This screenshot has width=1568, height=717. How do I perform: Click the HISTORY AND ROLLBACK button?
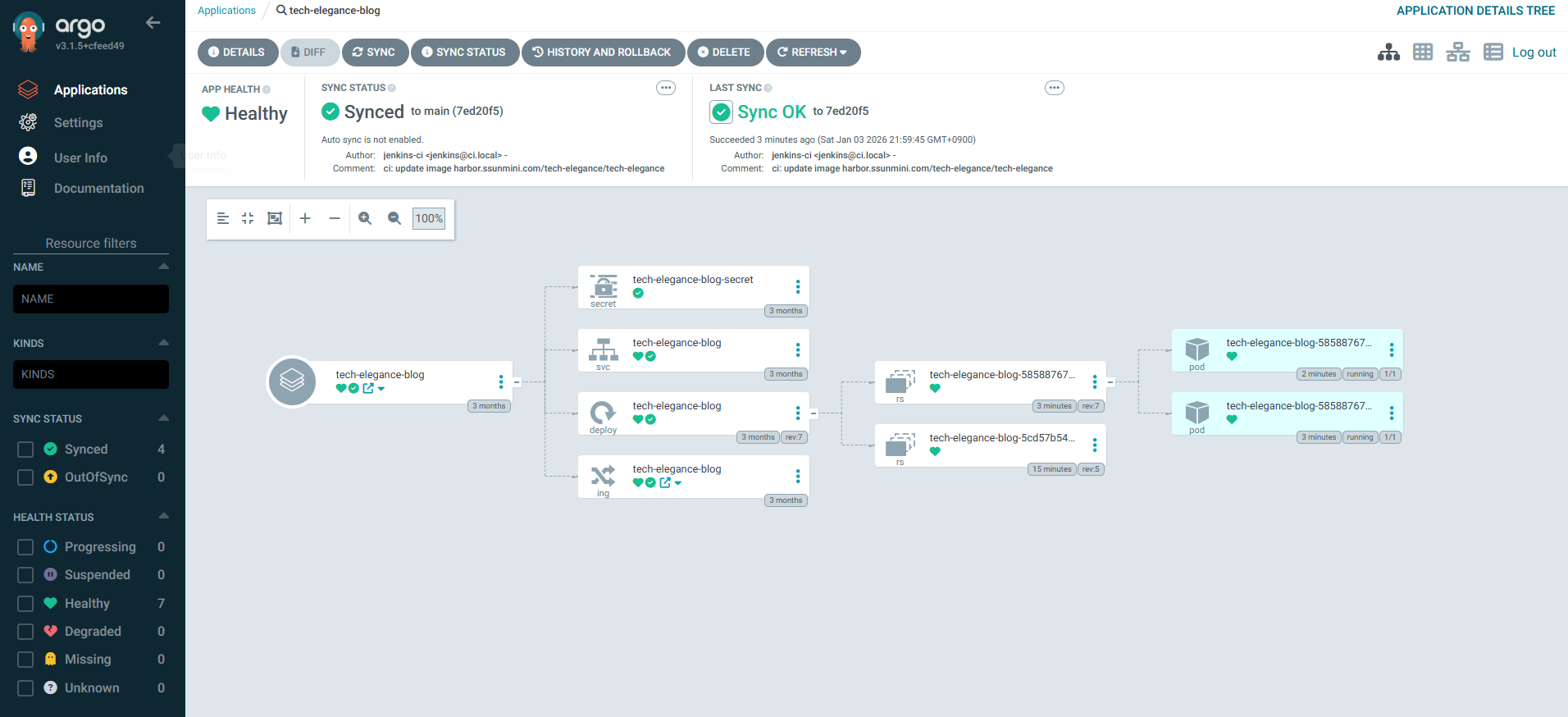coord(603,53)
